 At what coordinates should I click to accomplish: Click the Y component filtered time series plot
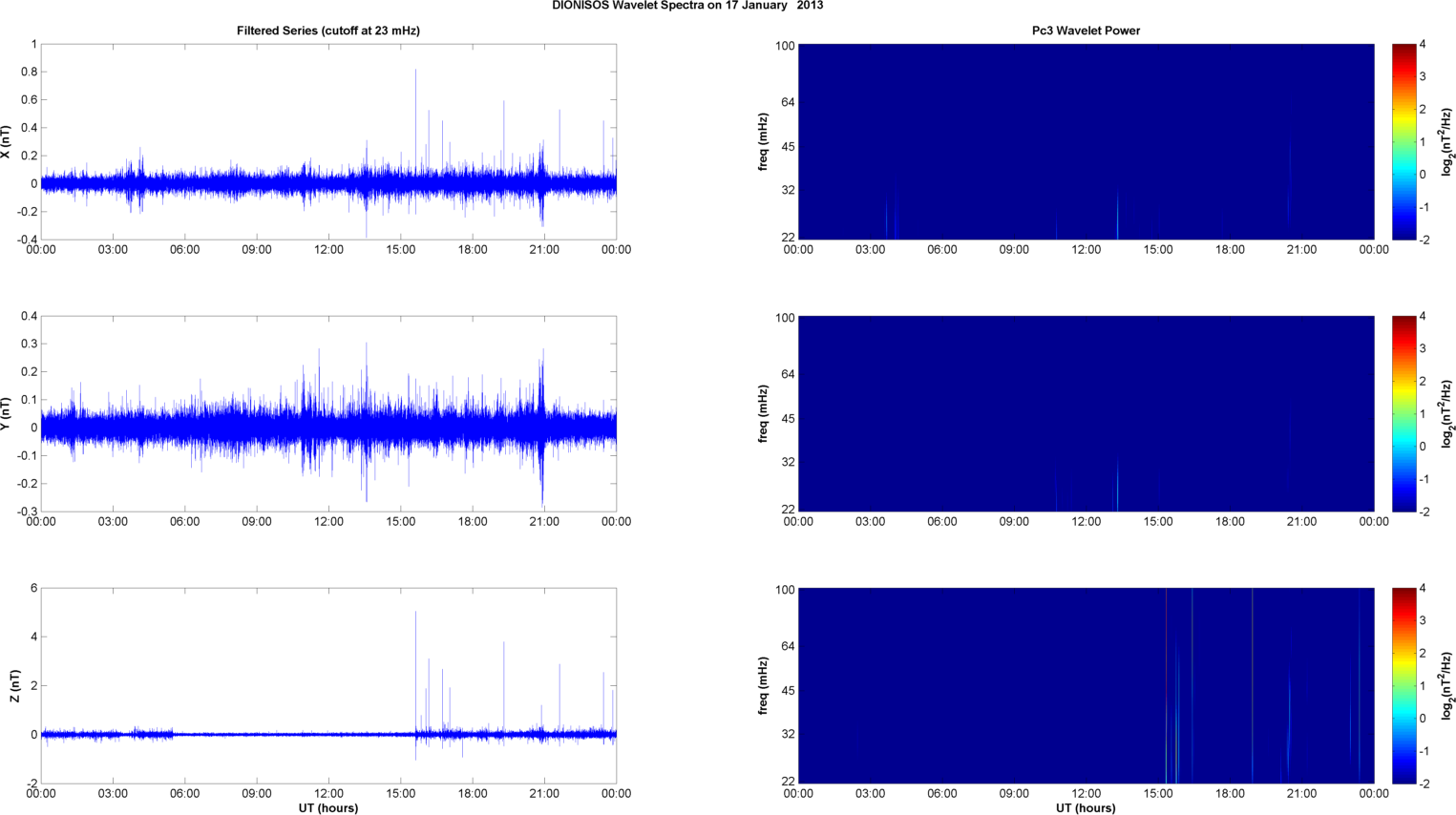click(x=328, y=413)
